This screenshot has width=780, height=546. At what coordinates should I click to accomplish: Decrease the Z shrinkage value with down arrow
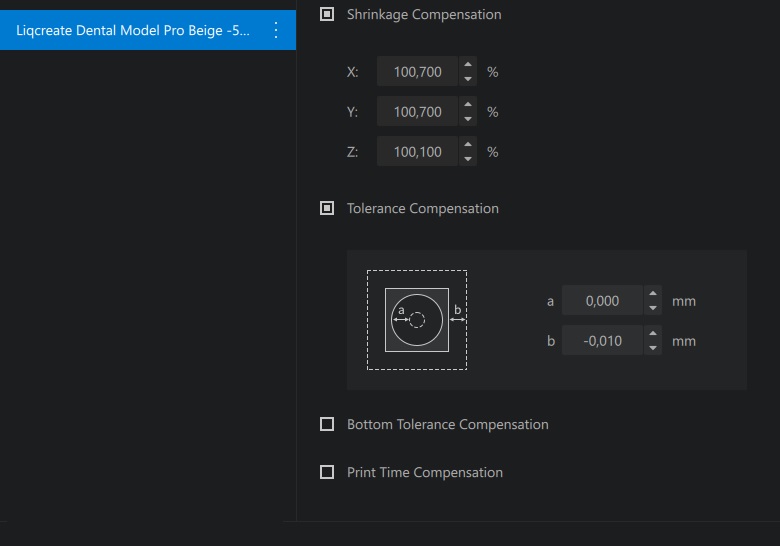(x=468, y=159)
